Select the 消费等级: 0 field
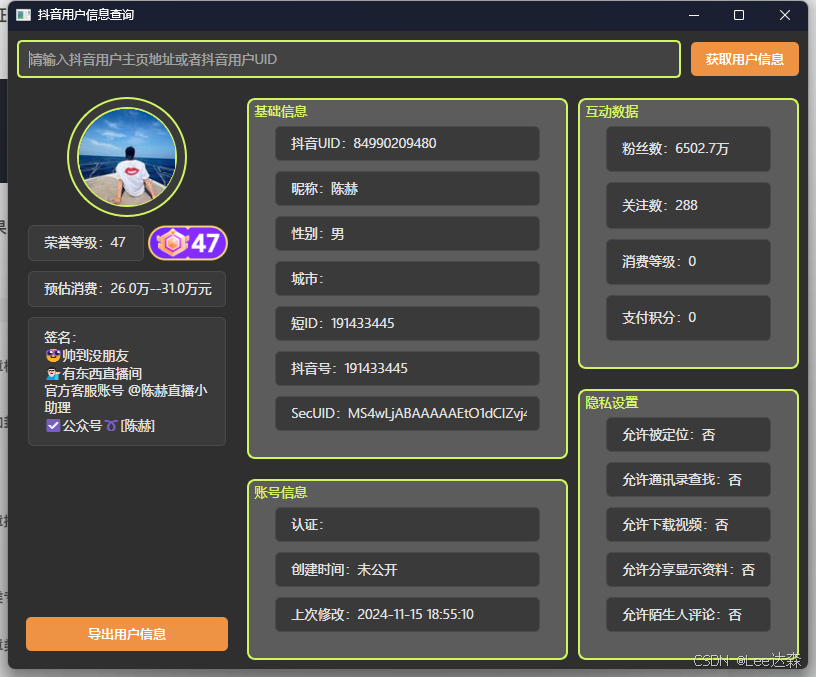Image resolution: width=816 pixels, height=677 pixels. pos(688,262)
